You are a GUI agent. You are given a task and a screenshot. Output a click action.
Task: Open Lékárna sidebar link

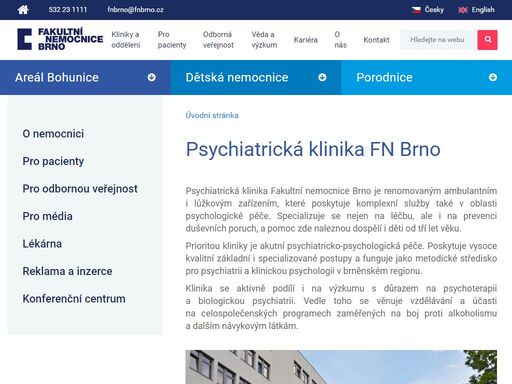click(42, 244)
